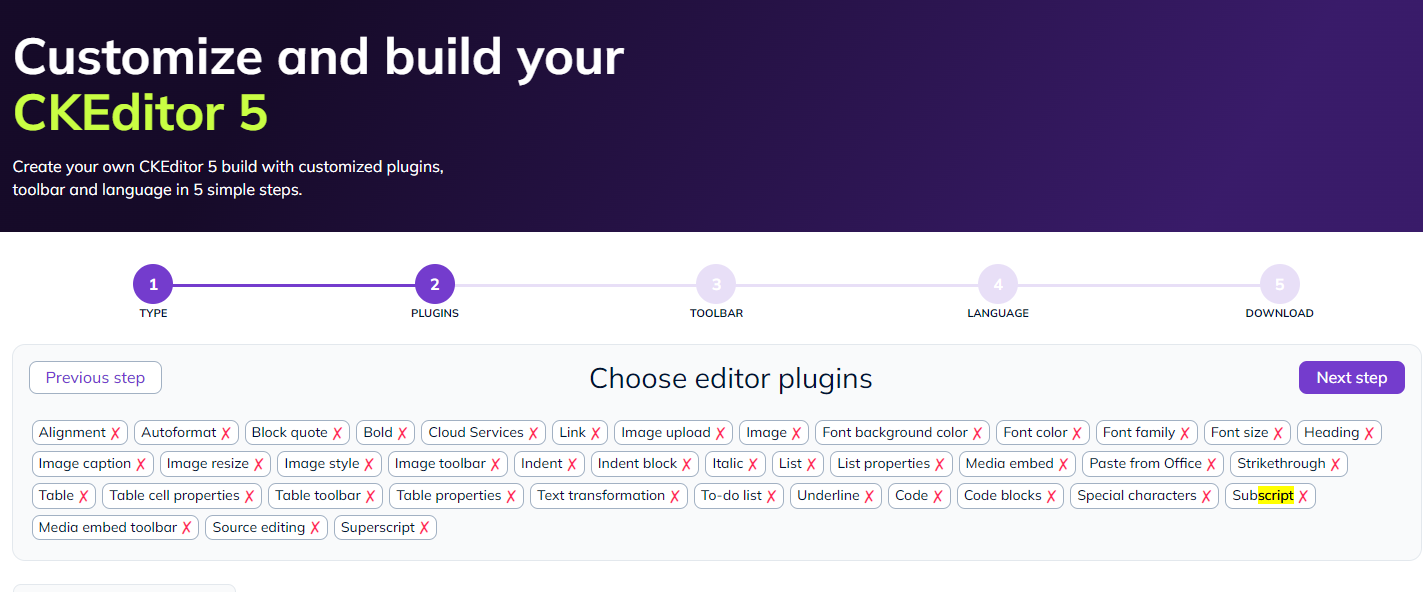Screen dimensions: 1423x592
Task: Go to step 5 Download
Action: [1280, 284]
